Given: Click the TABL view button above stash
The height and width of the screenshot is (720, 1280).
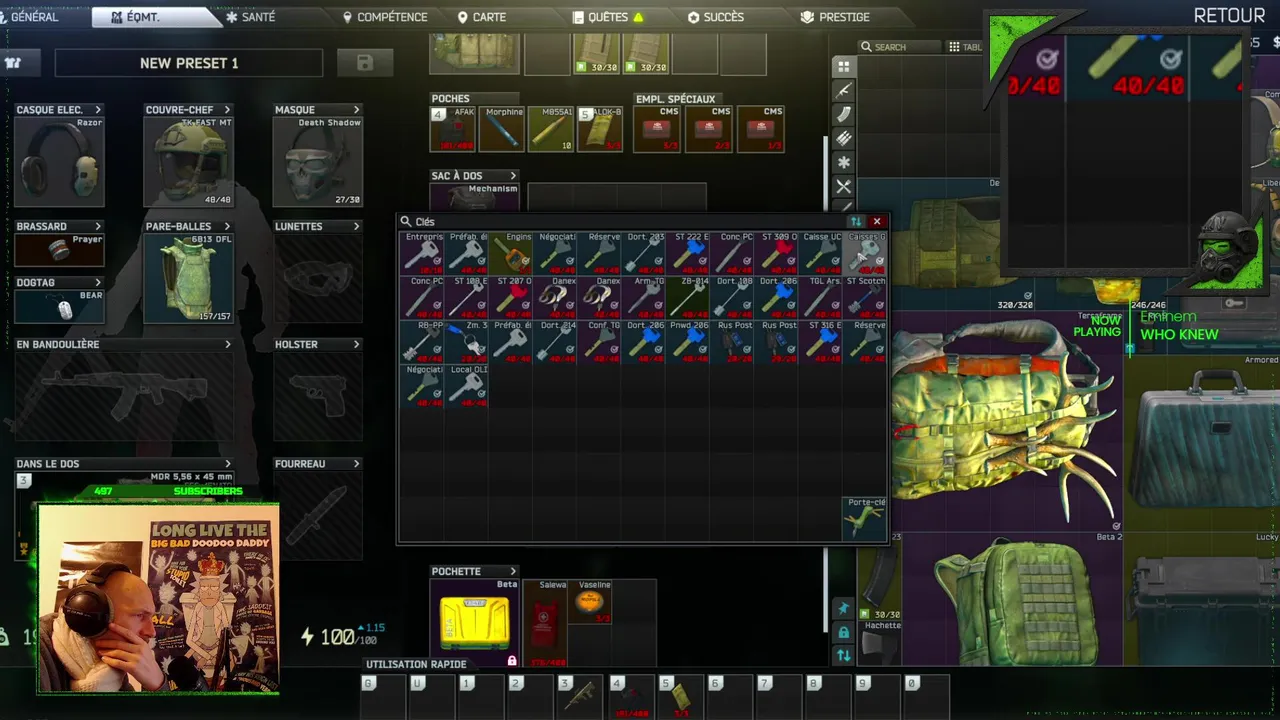Looking at the screenshot, I should (965, 47).
